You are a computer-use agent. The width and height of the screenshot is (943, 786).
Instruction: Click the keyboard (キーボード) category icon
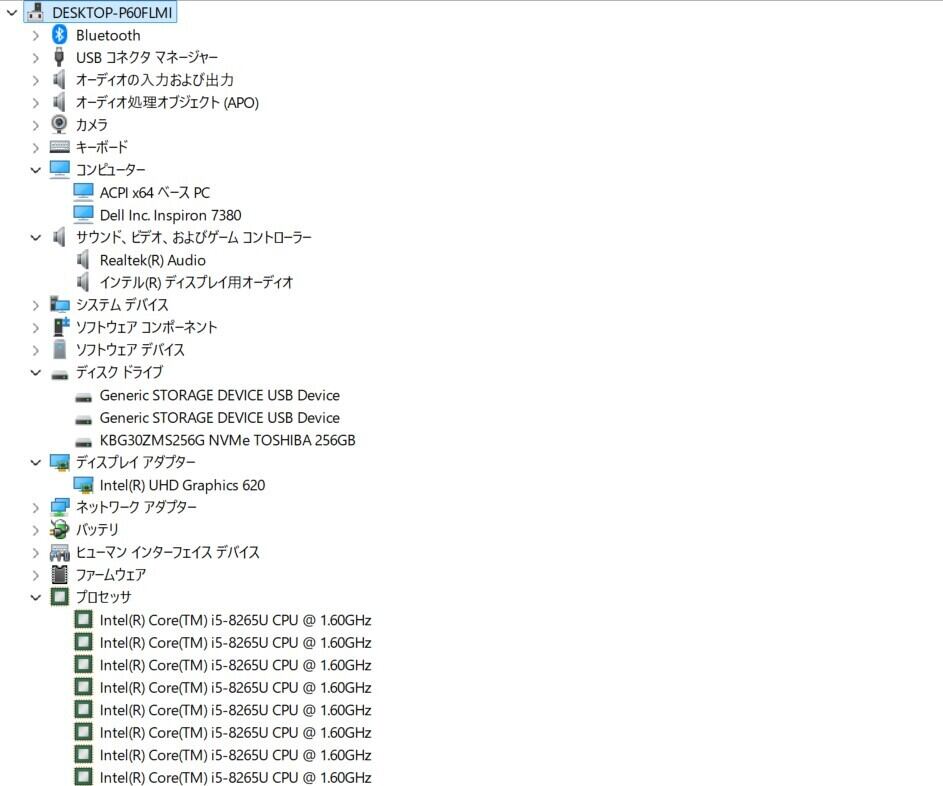[59, 147]
